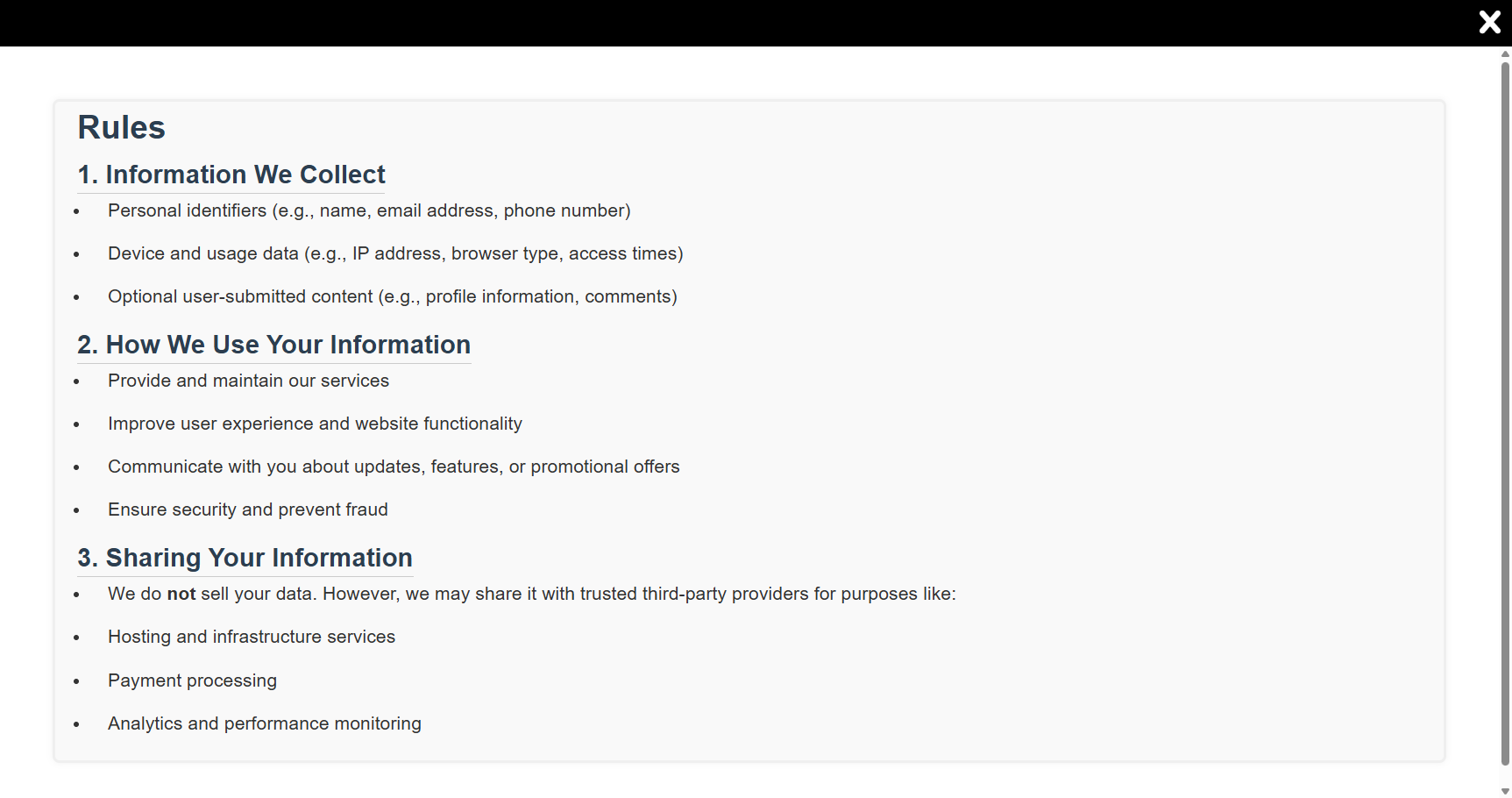Screen dimensions: 1512x798
Task: Click the "Rules" title heading
Action: click(121, 128)
